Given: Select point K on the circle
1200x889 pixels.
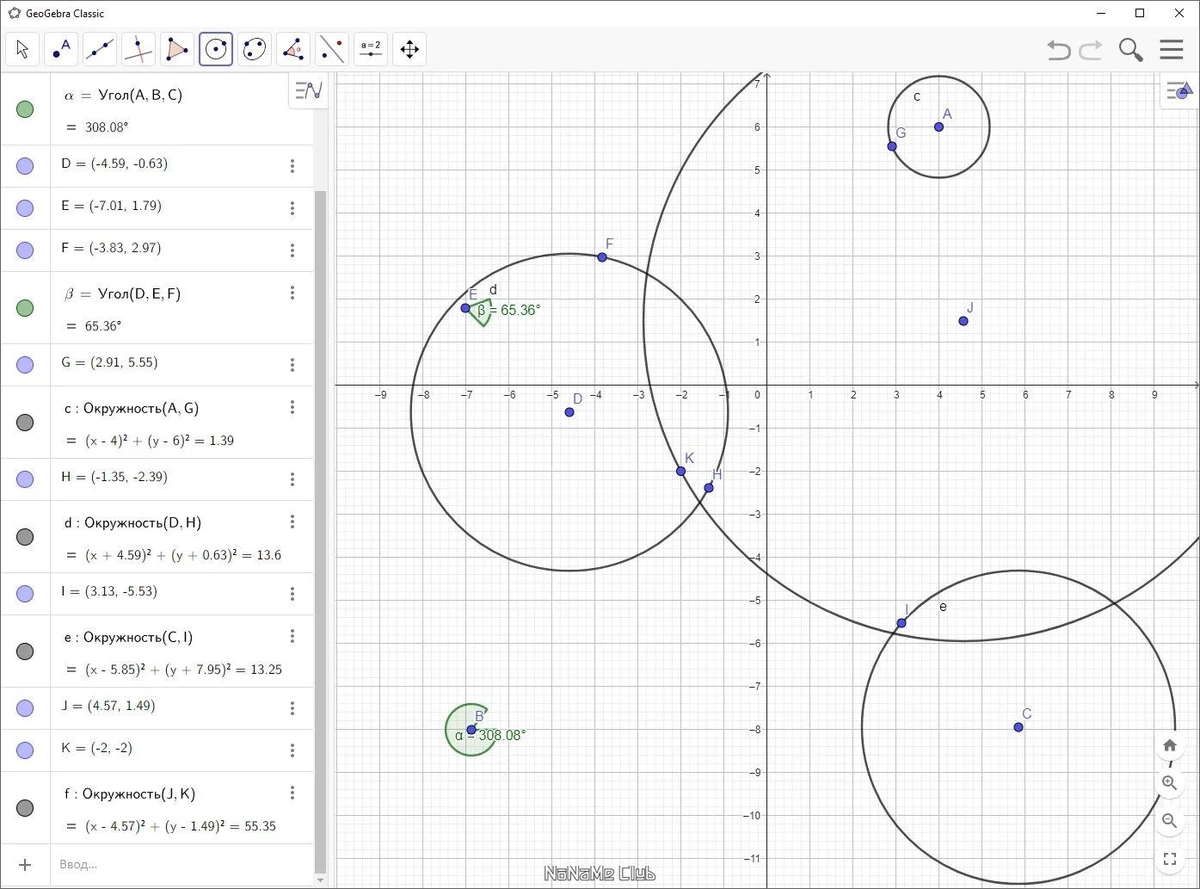Looking at the screenshot, I should point(681,471).
